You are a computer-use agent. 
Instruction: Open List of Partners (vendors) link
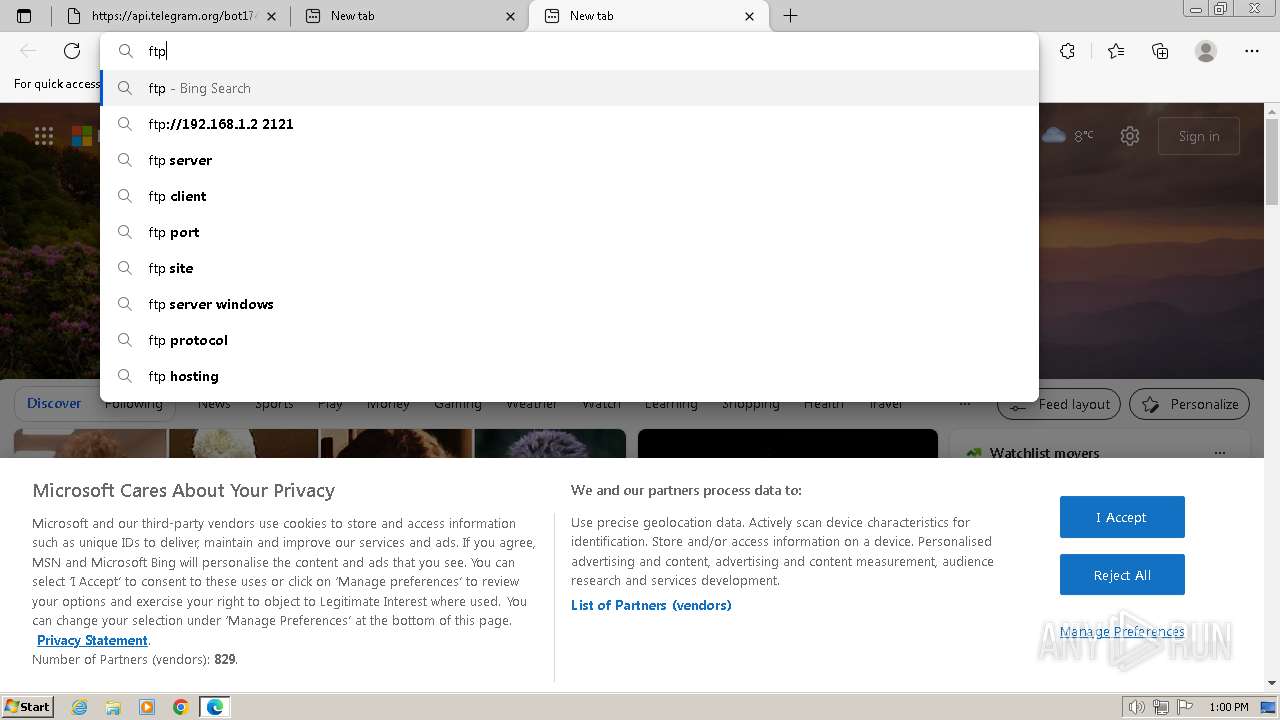(x=651, y=605)
